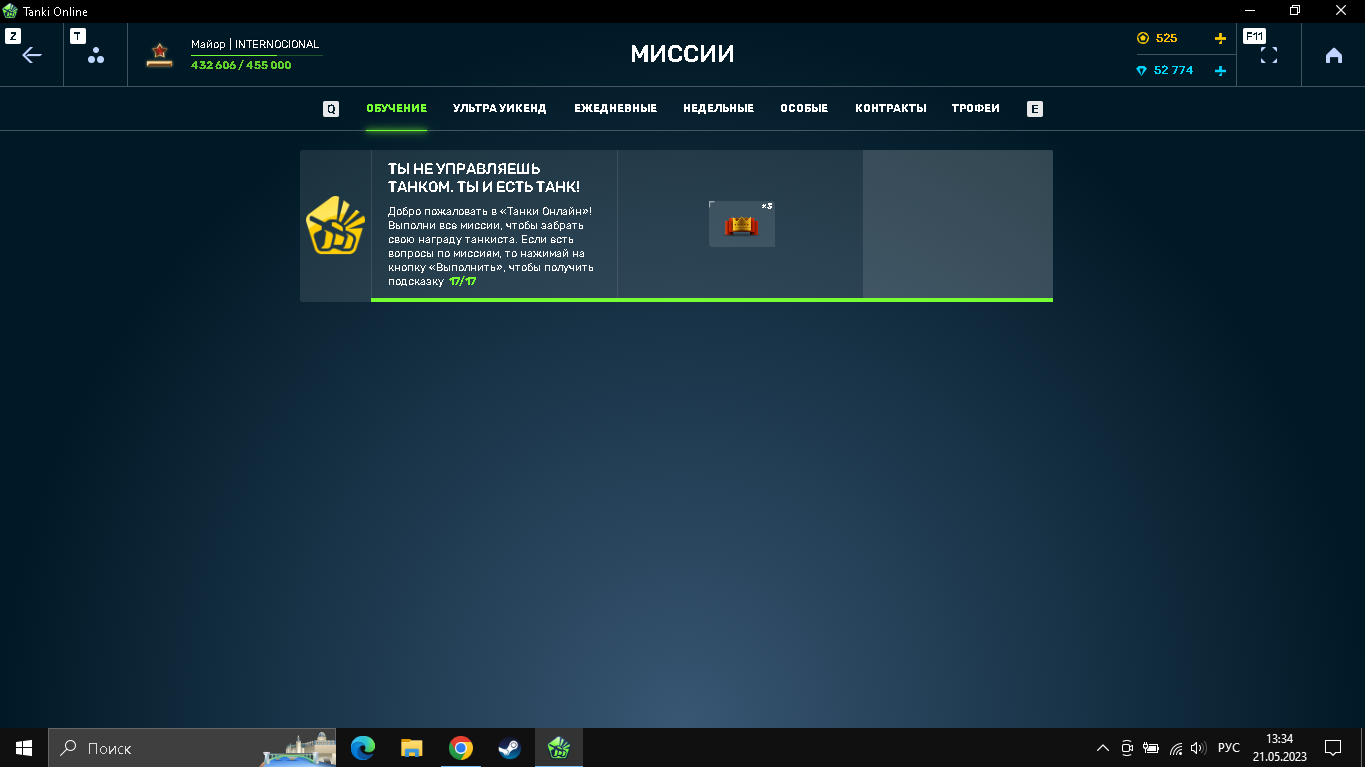Check the battery status icon
The width and height of the screenshot is (1365, 767).
1151,748
